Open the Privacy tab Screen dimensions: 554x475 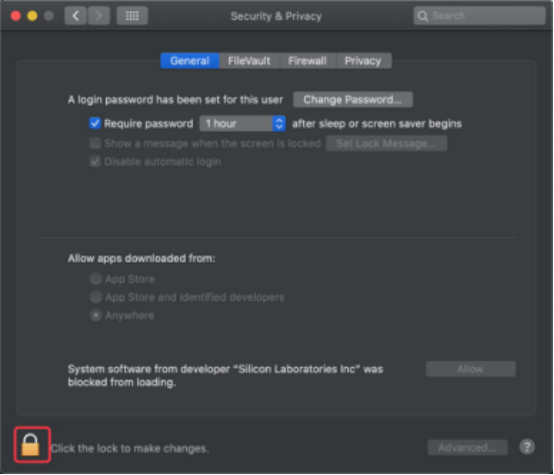pos(363,61)
